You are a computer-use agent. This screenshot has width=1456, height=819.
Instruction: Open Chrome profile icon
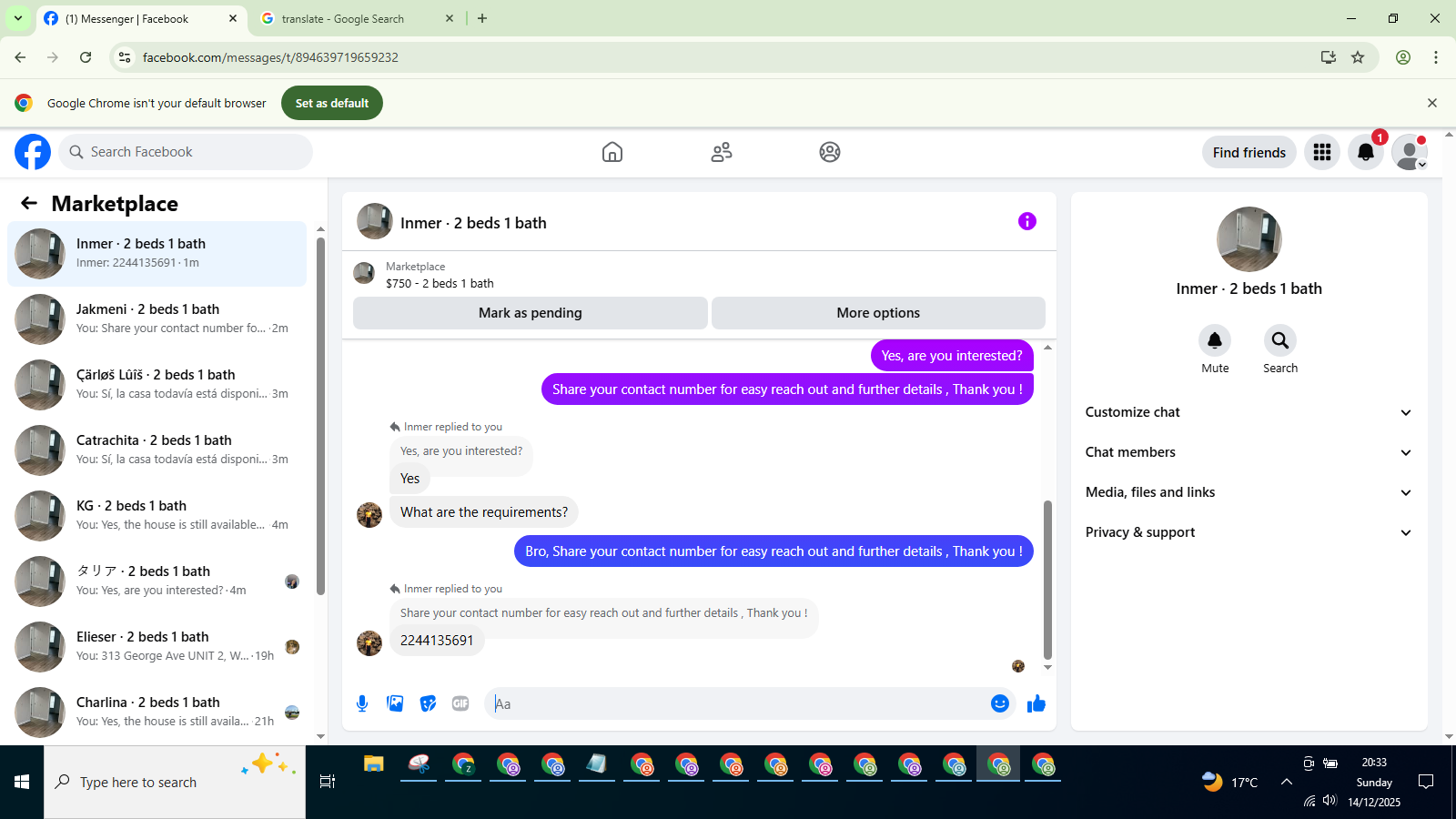click(x=1403, y=57)
